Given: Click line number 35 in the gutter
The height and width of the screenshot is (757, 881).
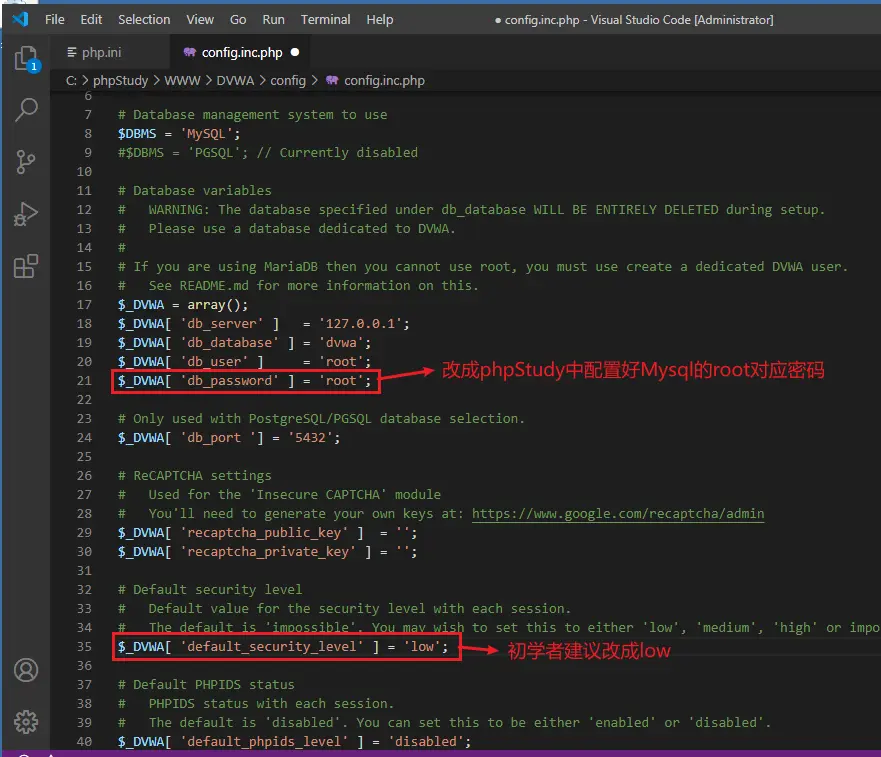Looking at the screenshot, I should click(84, 646).
